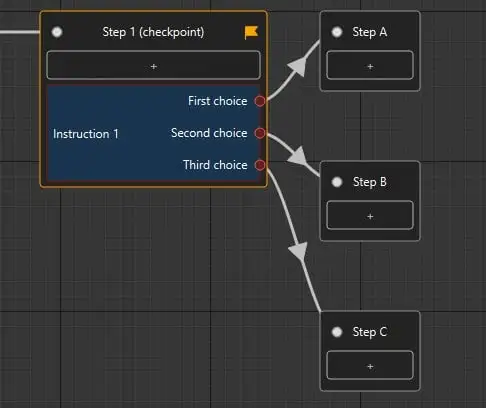The height and width of the screenshot is (408, 486).
Task: Select the First choice label
Action: tap(218, 101)
